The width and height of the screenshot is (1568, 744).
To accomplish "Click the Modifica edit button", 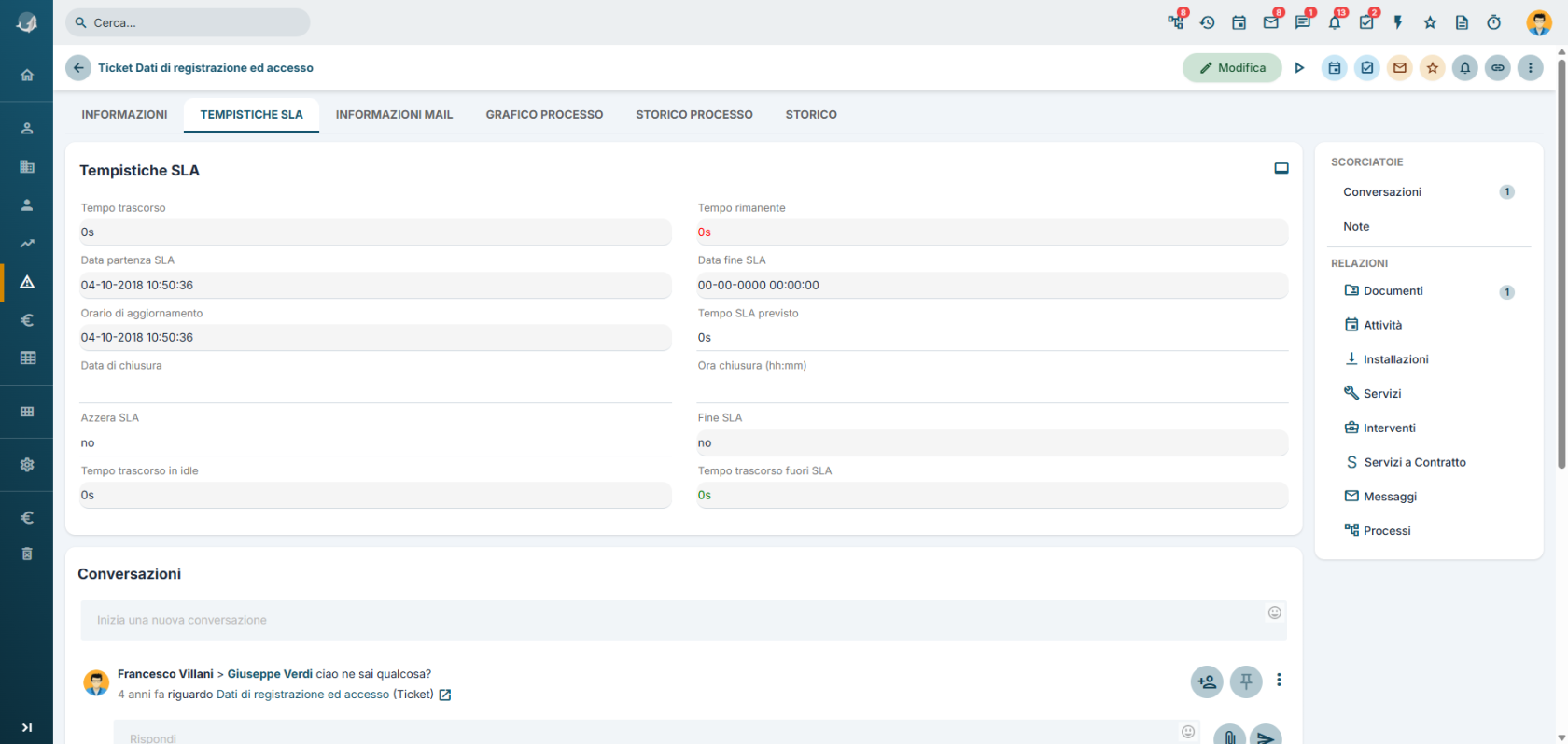I will [x=1232, y=67].
